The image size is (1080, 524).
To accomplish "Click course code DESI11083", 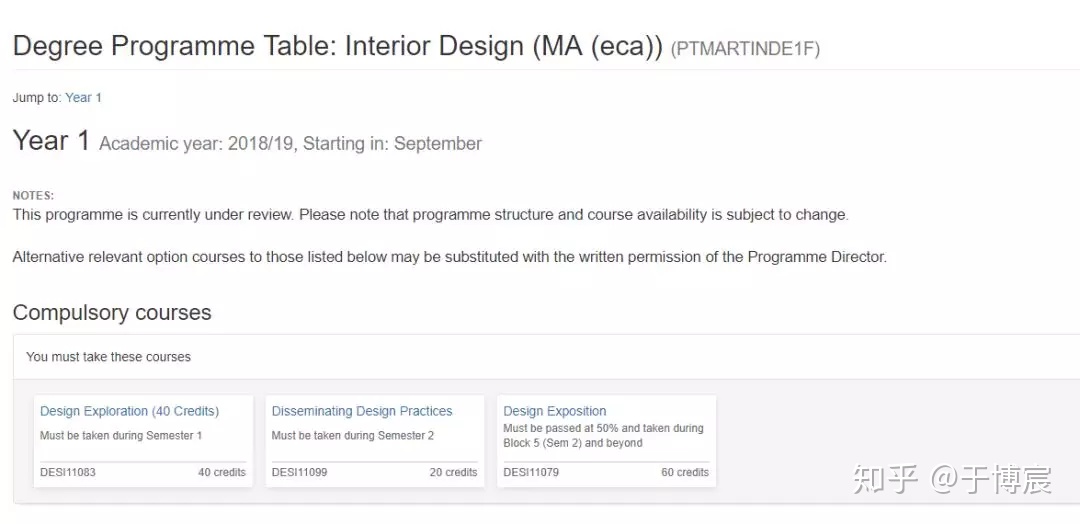I will 68,472.
